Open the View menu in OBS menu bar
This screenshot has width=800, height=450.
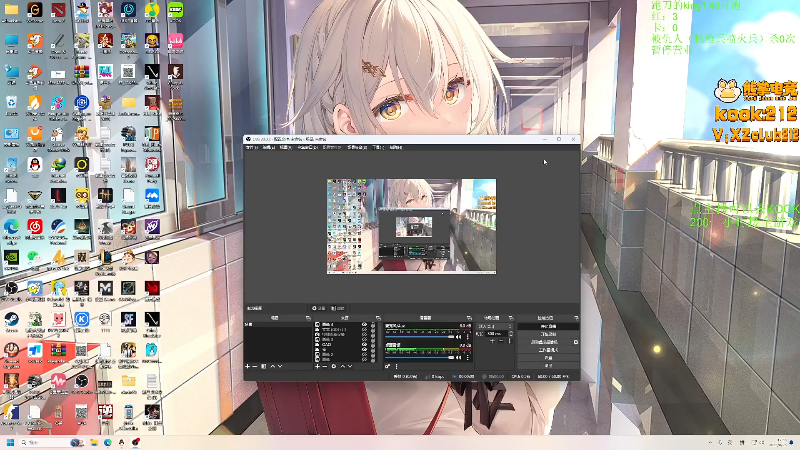285,147
